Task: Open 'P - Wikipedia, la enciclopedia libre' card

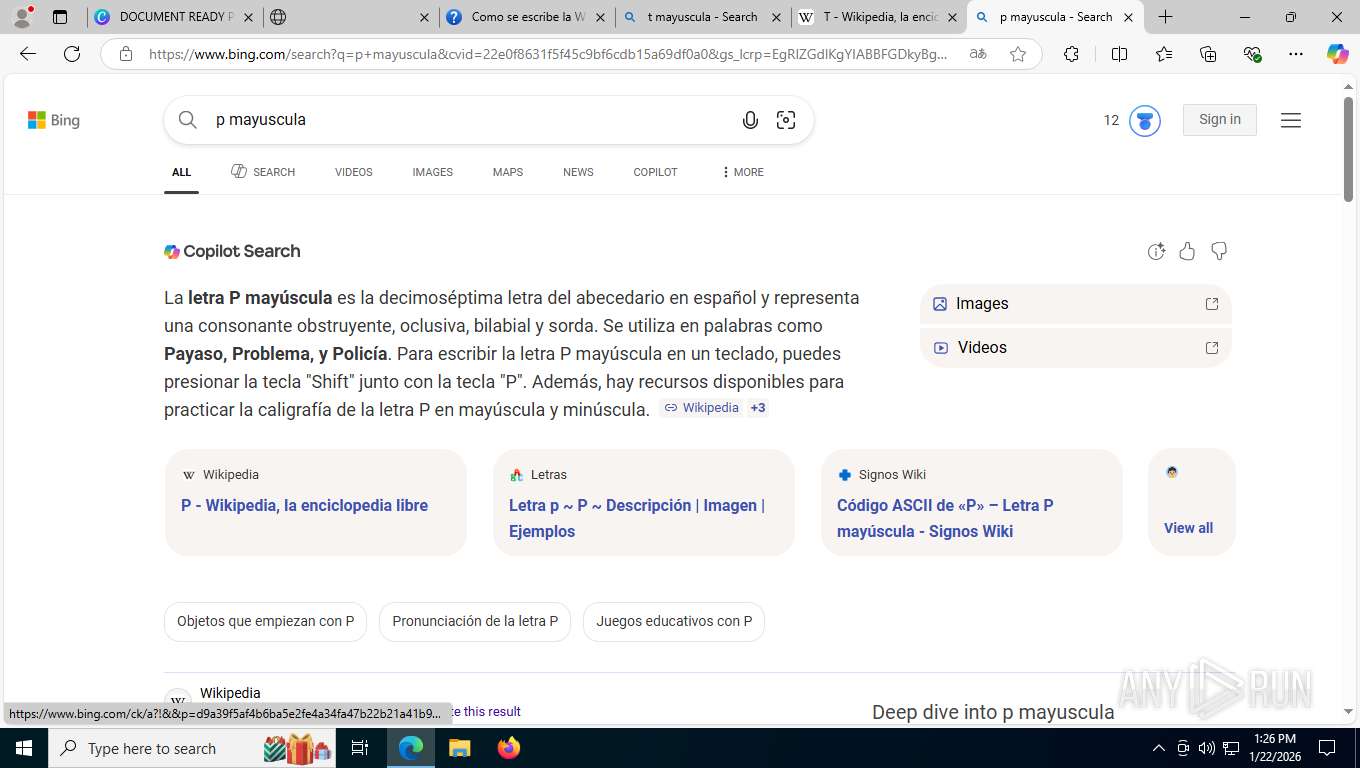Action: [316, 502]
